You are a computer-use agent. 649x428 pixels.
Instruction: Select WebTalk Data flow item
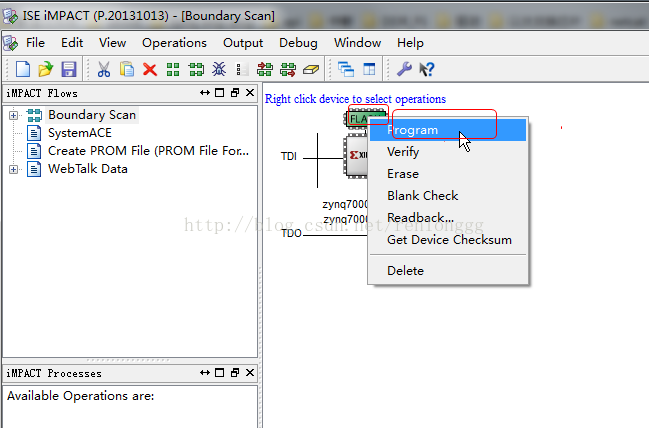[x=88, y=169]
